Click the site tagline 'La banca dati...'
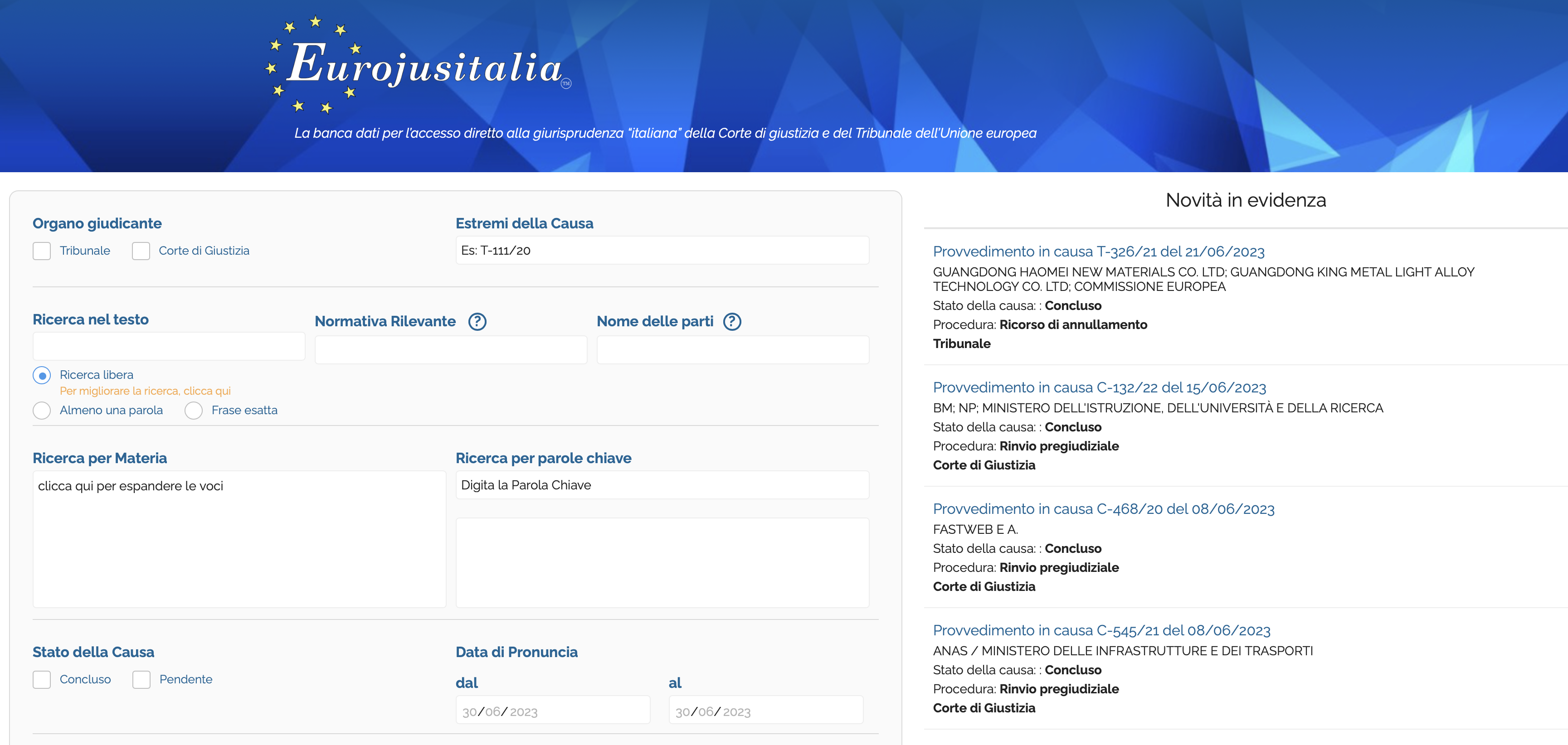Viewport: 1568px width, 745px height. click(x=665, y=133)
